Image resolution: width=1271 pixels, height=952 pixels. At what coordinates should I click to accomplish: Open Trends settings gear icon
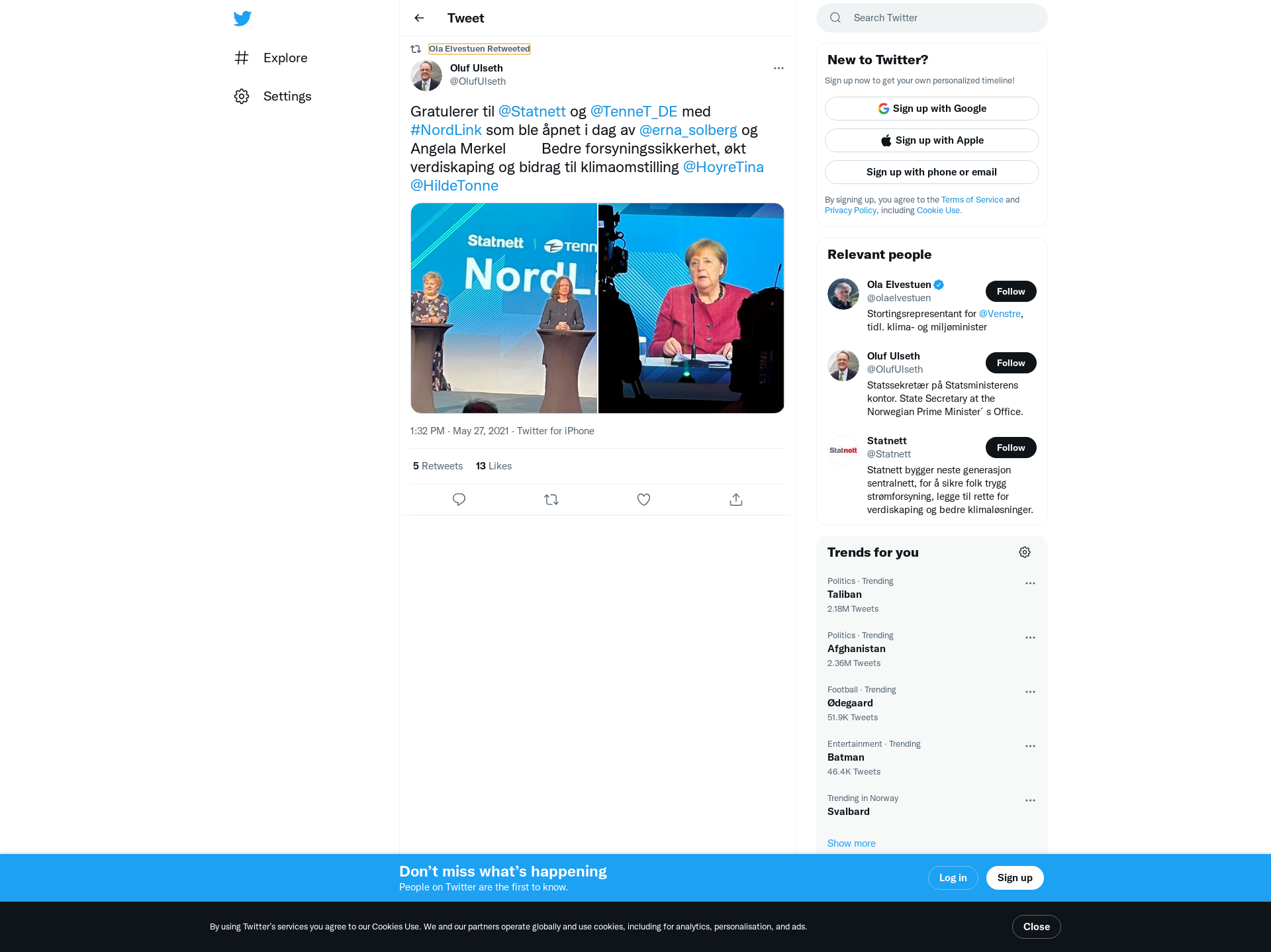(x=1025, y=552)
